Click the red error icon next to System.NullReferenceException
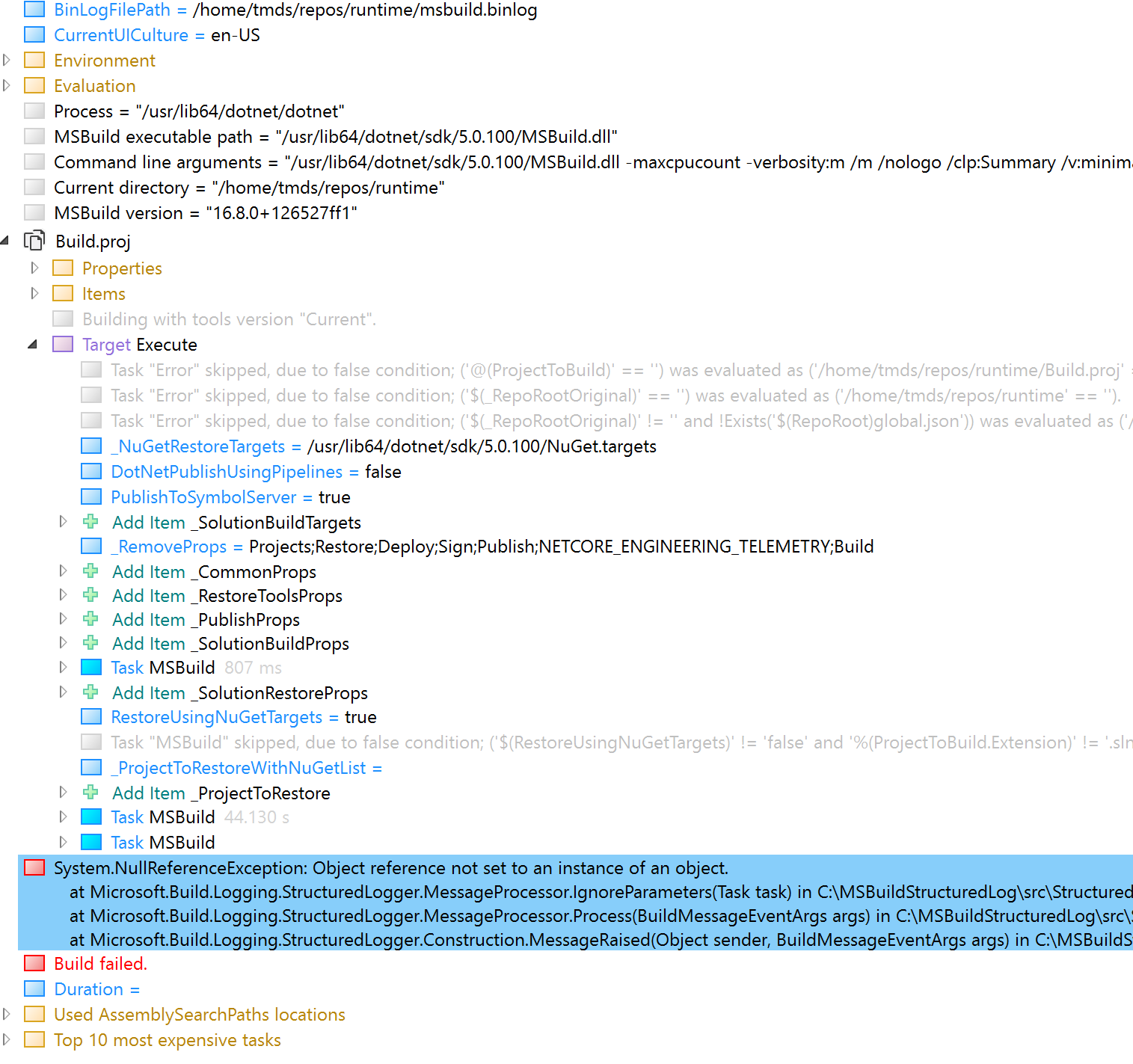Viewport: 1133px width, 1064px height. click(34, 867)
